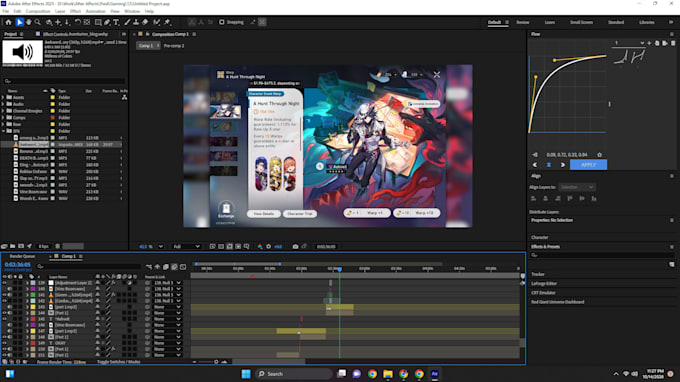Click the blue APPLY button in Flow
680x382 pixels.
pyautogui.click(x=588, y=165)
